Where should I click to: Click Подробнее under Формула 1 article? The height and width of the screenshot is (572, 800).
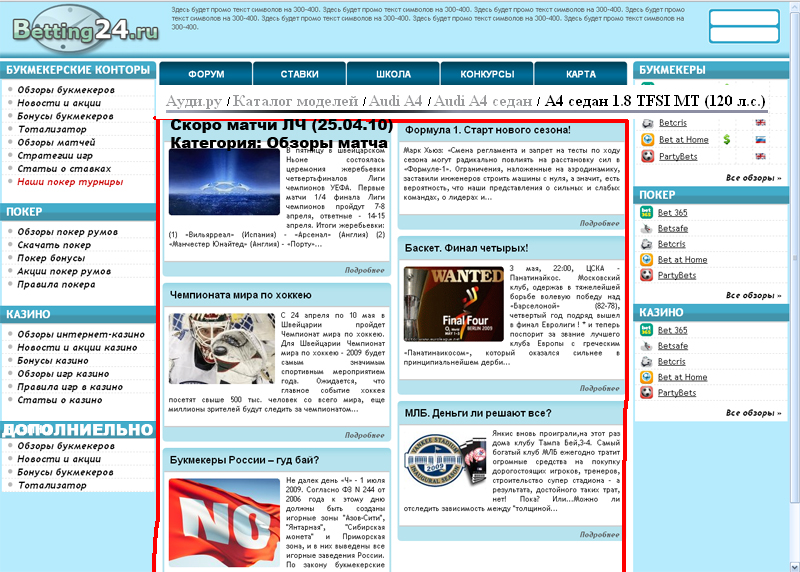[599, 223]
